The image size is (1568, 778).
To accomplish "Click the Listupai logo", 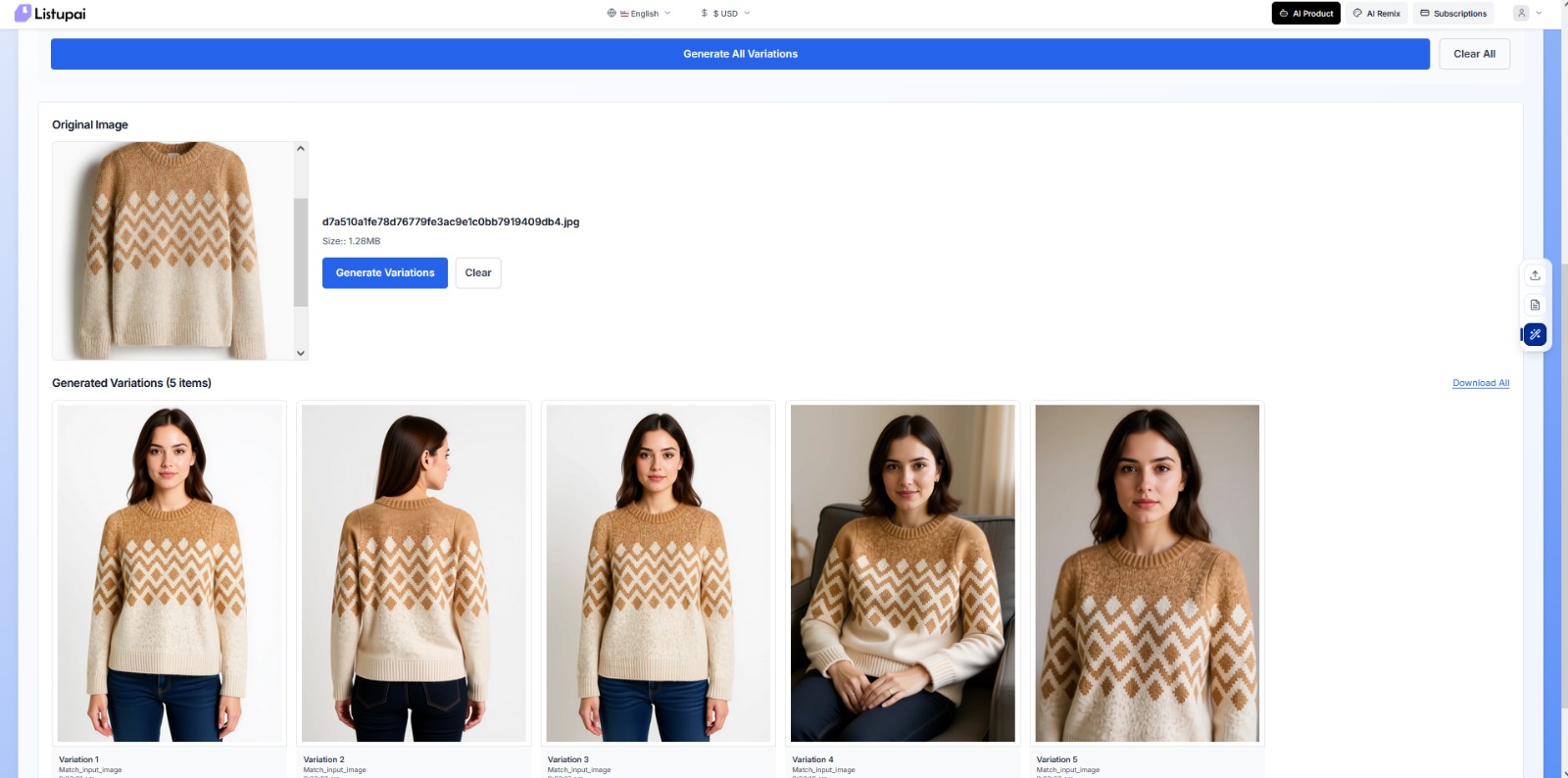I will click(x=50, y=14).
